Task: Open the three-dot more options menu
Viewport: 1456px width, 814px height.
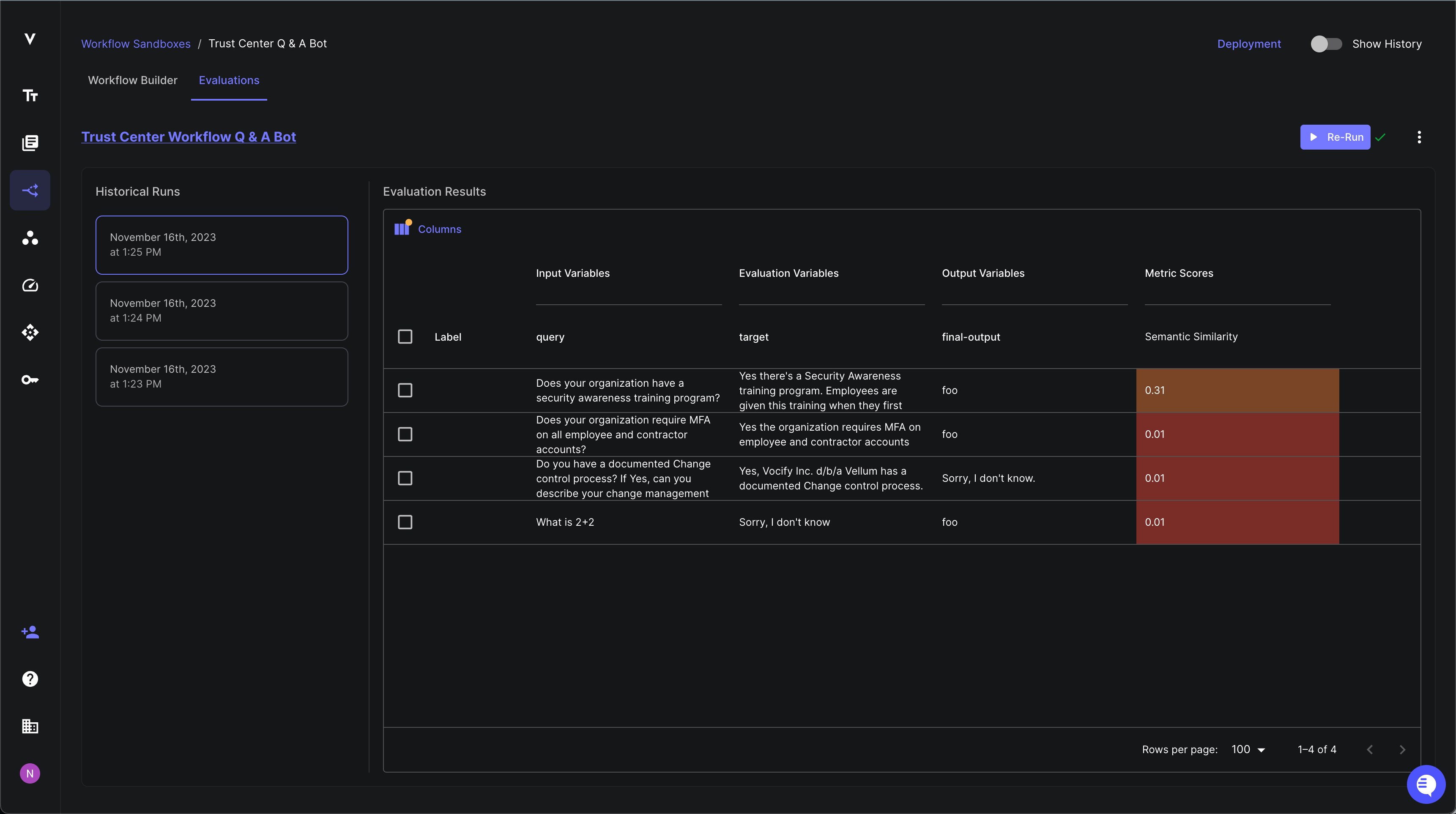Action: coord(1419,137)
